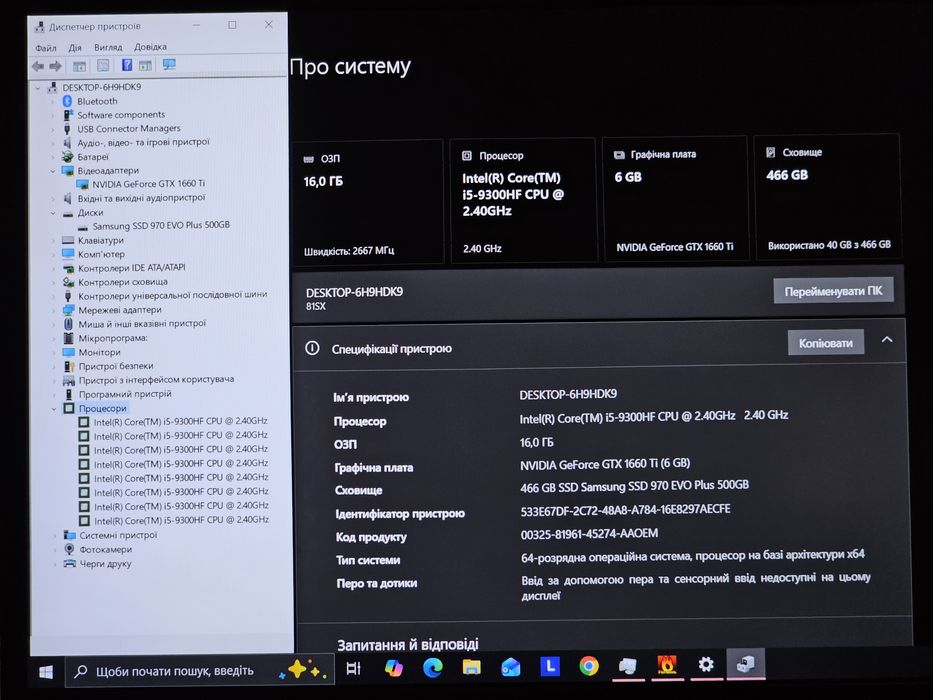Open Microsoft Edge from taskbar
933x700 pixels.
433,667
